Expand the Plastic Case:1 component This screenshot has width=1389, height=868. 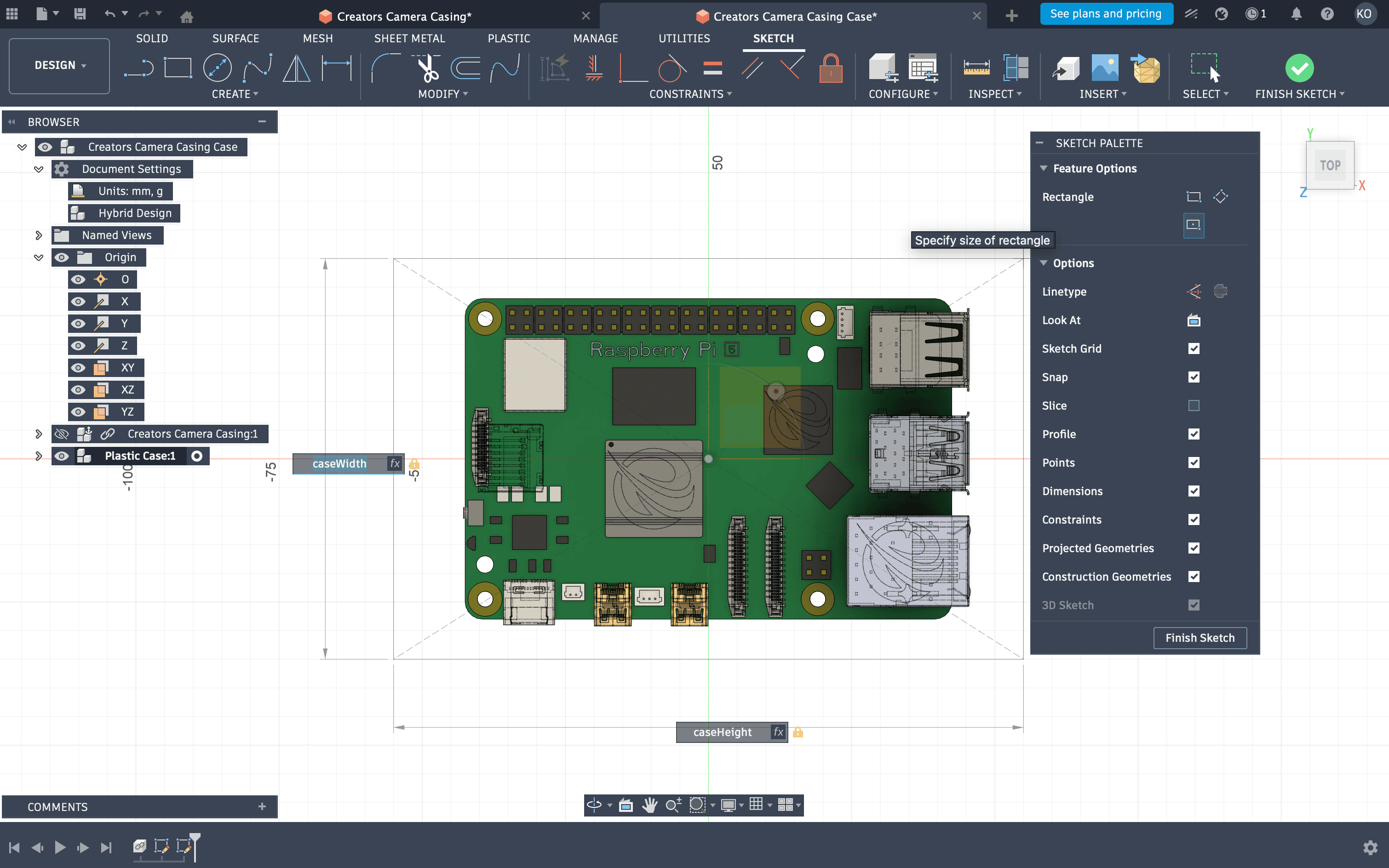39,456
